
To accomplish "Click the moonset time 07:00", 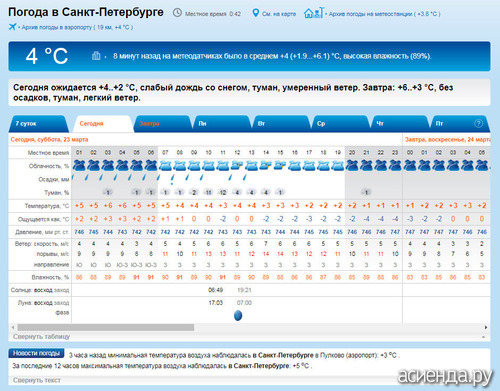I will pos(244,303).
